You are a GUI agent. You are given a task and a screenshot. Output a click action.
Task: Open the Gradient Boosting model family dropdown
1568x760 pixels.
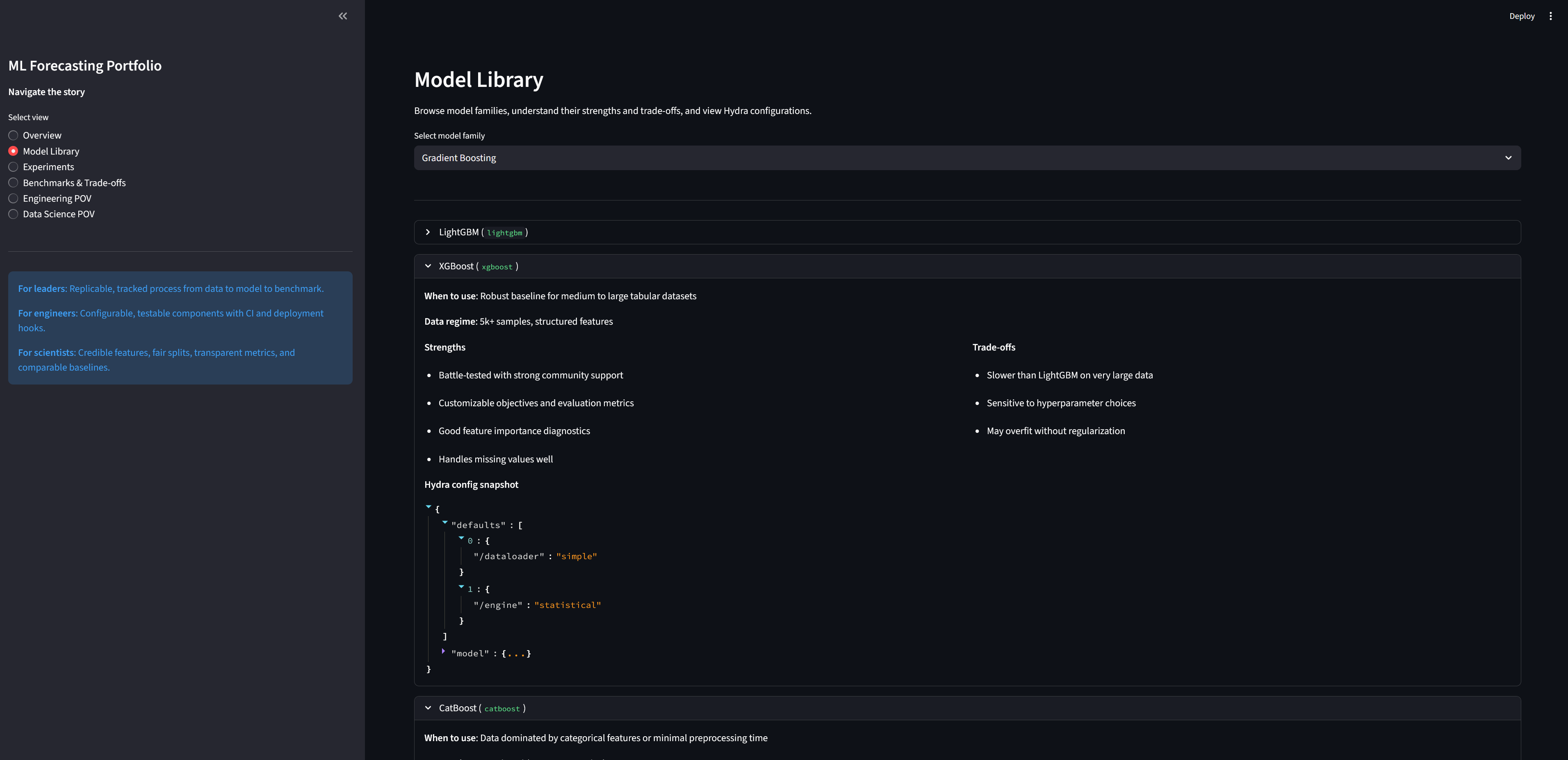click(967, 157)
